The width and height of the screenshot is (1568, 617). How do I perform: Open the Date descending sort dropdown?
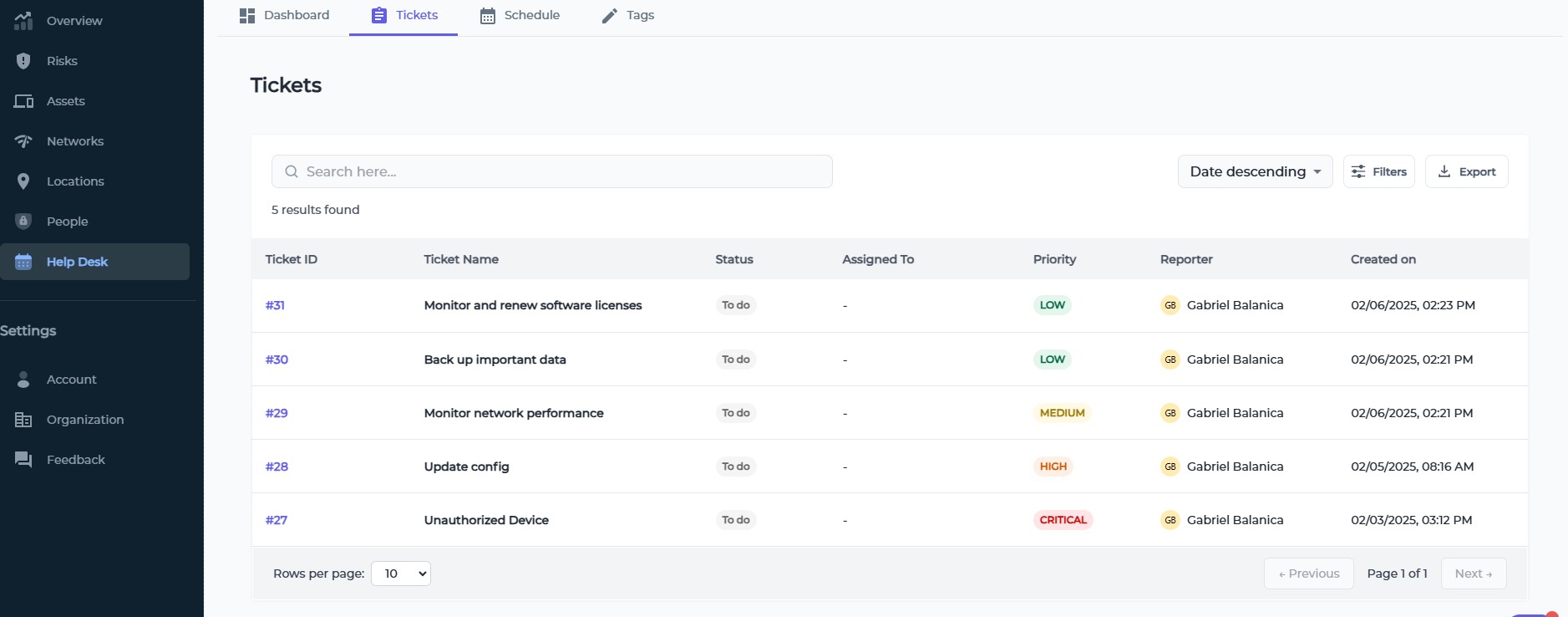pos(1255,171)
